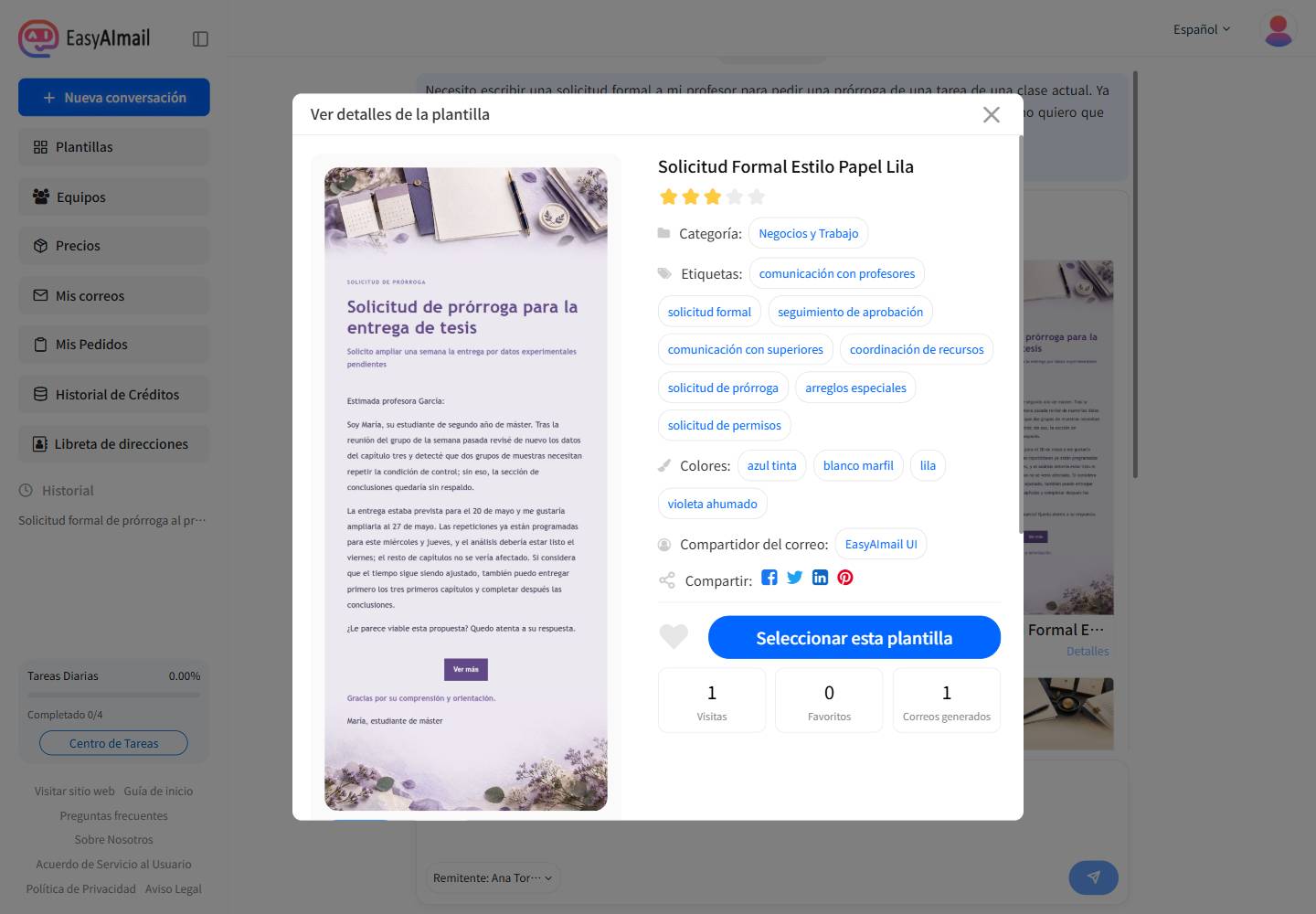
Task: Open Mis Pedidos
Action: [114, 345]
